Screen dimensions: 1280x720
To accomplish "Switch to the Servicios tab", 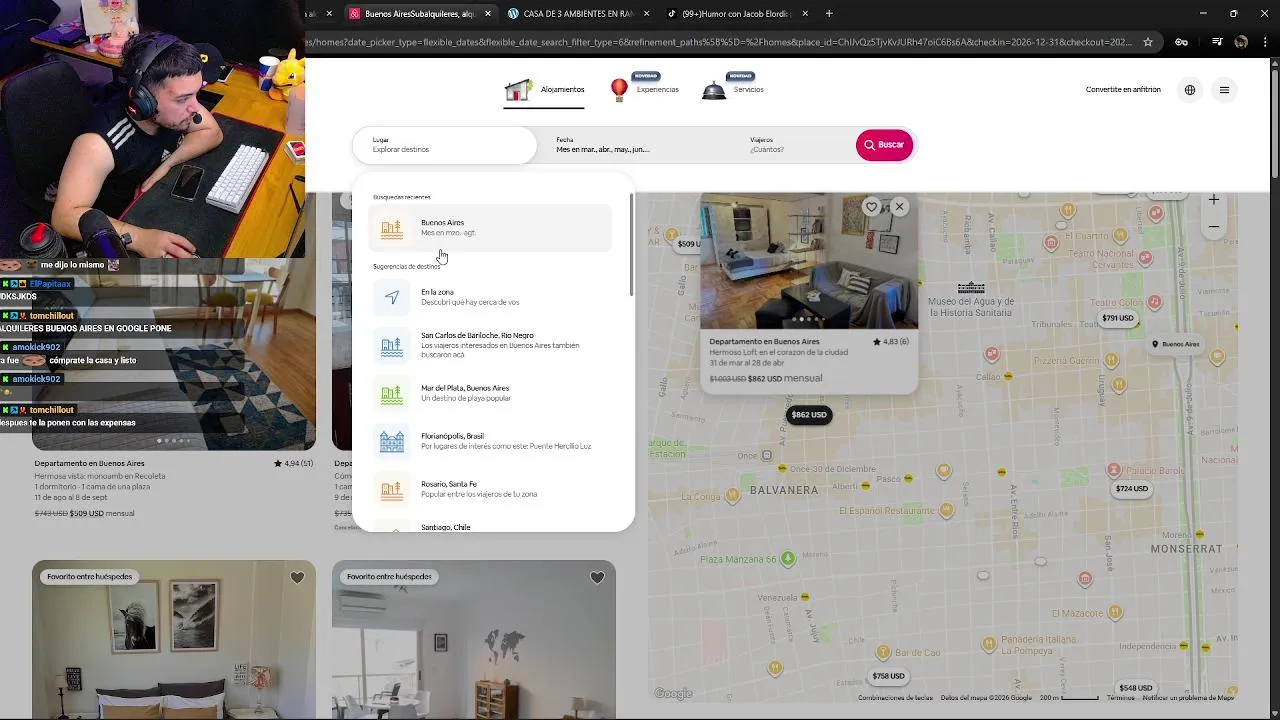I will (x=733, y=90).
